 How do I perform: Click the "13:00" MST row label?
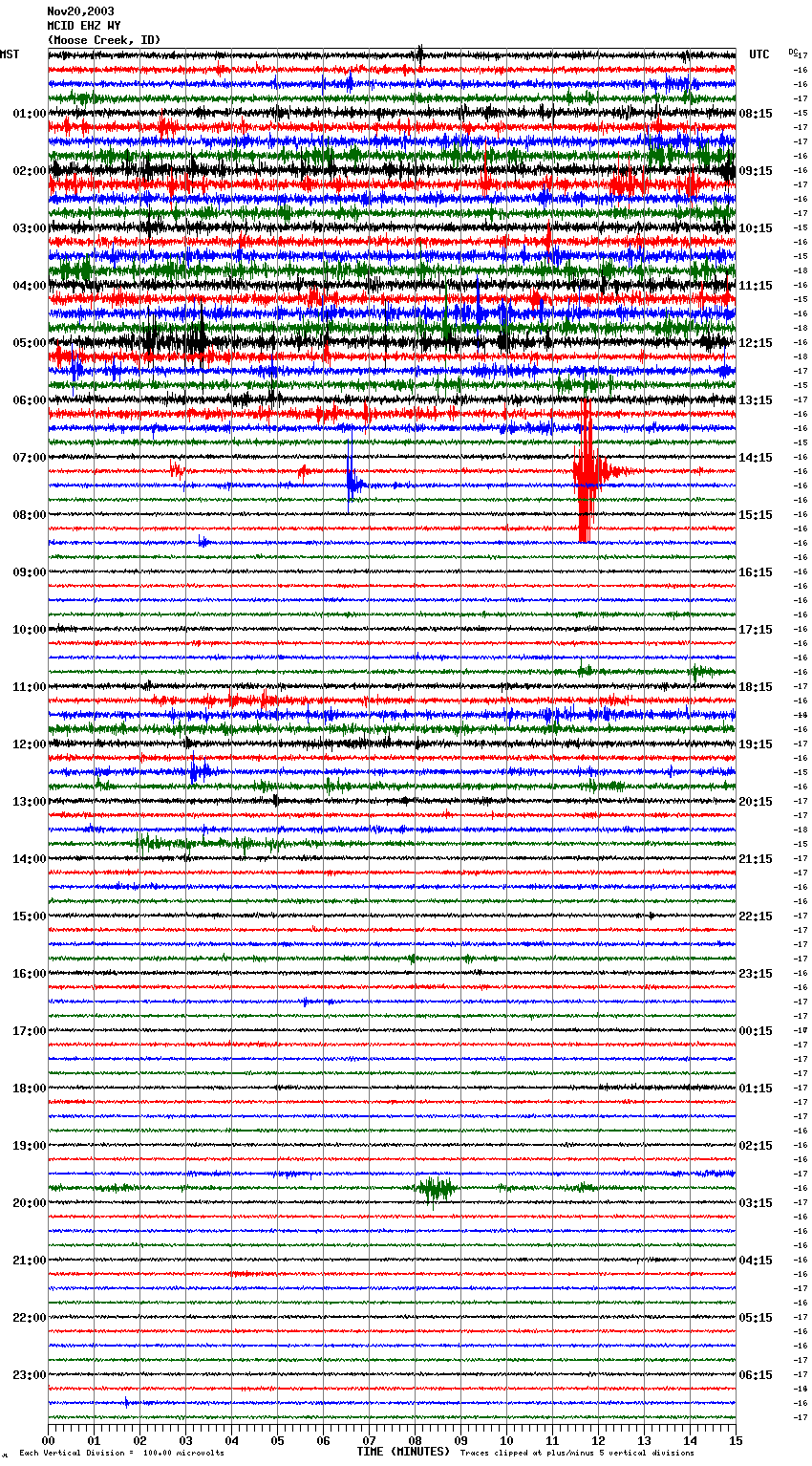(30, 802)
